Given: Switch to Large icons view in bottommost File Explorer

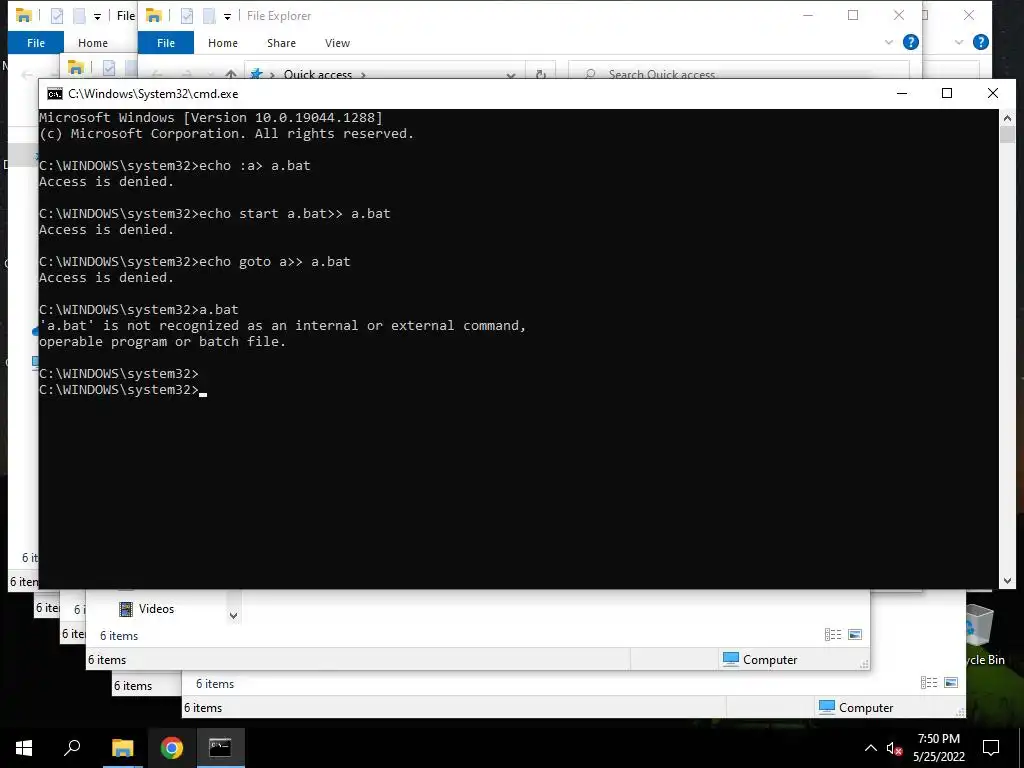Looking at the screenshot, I should point(951,683).
